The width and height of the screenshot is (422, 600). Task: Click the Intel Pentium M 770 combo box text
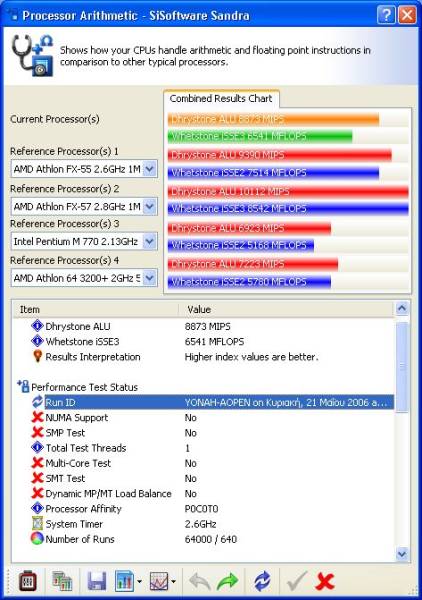(76, 241)
